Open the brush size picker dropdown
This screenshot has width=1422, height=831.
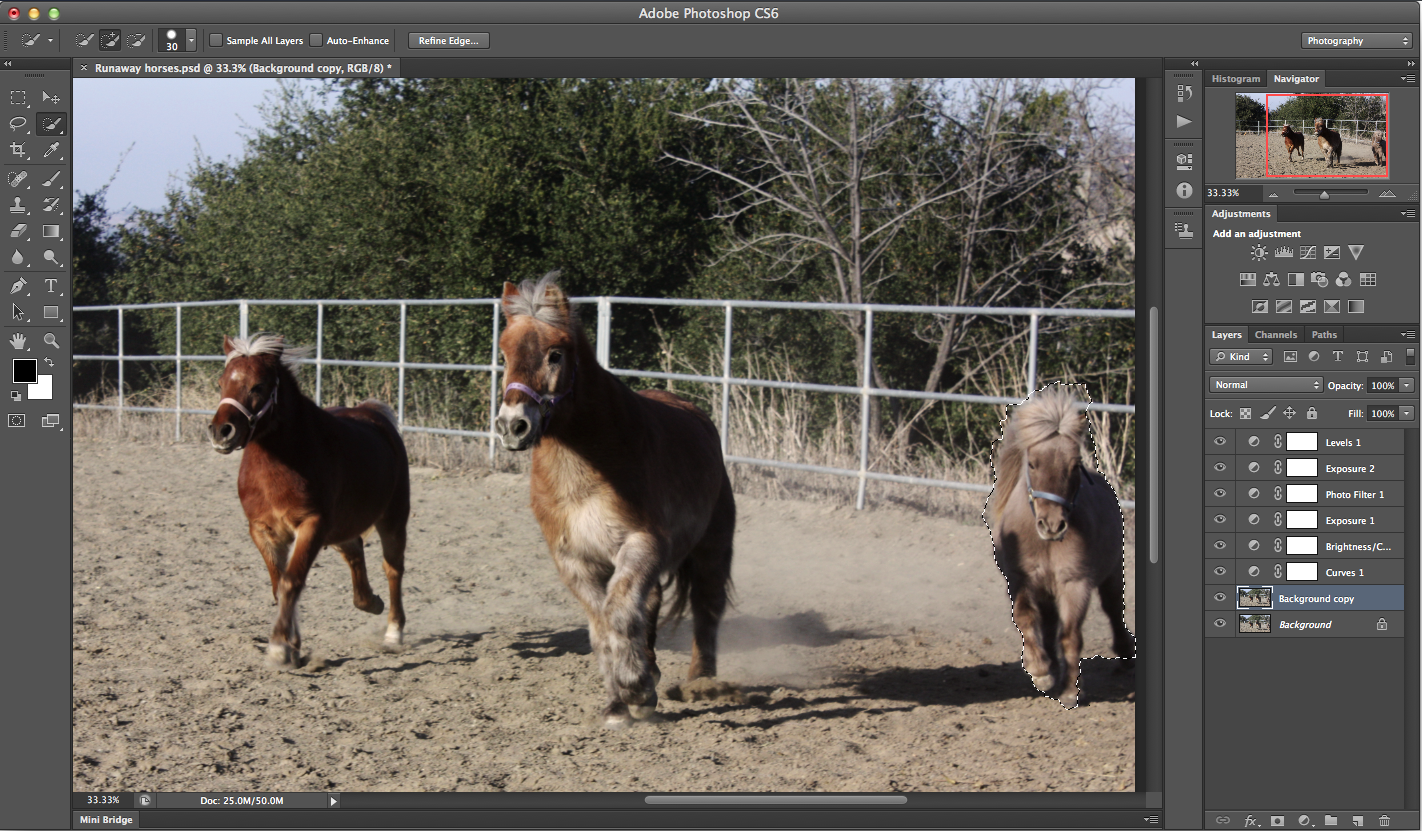(x=191, y=41)
